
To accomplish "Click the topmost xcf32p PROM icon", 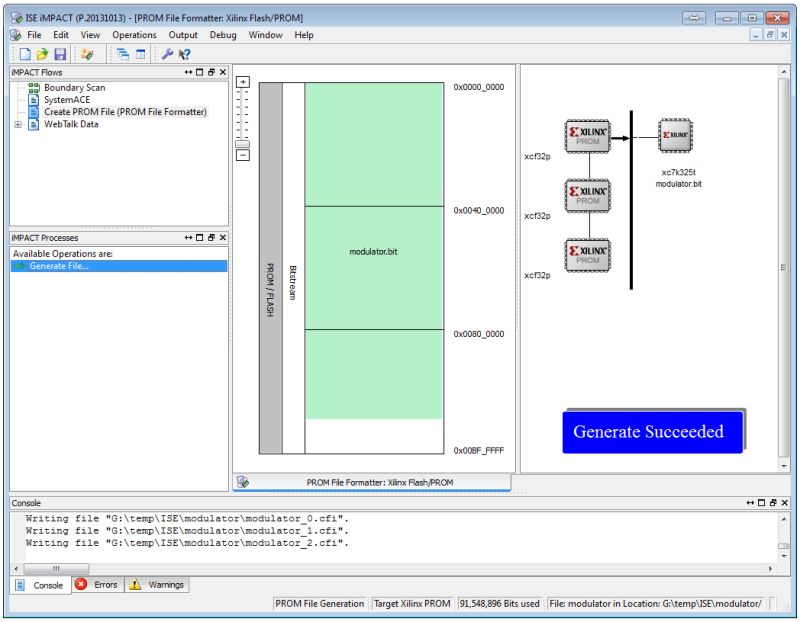I will (588, 135).
